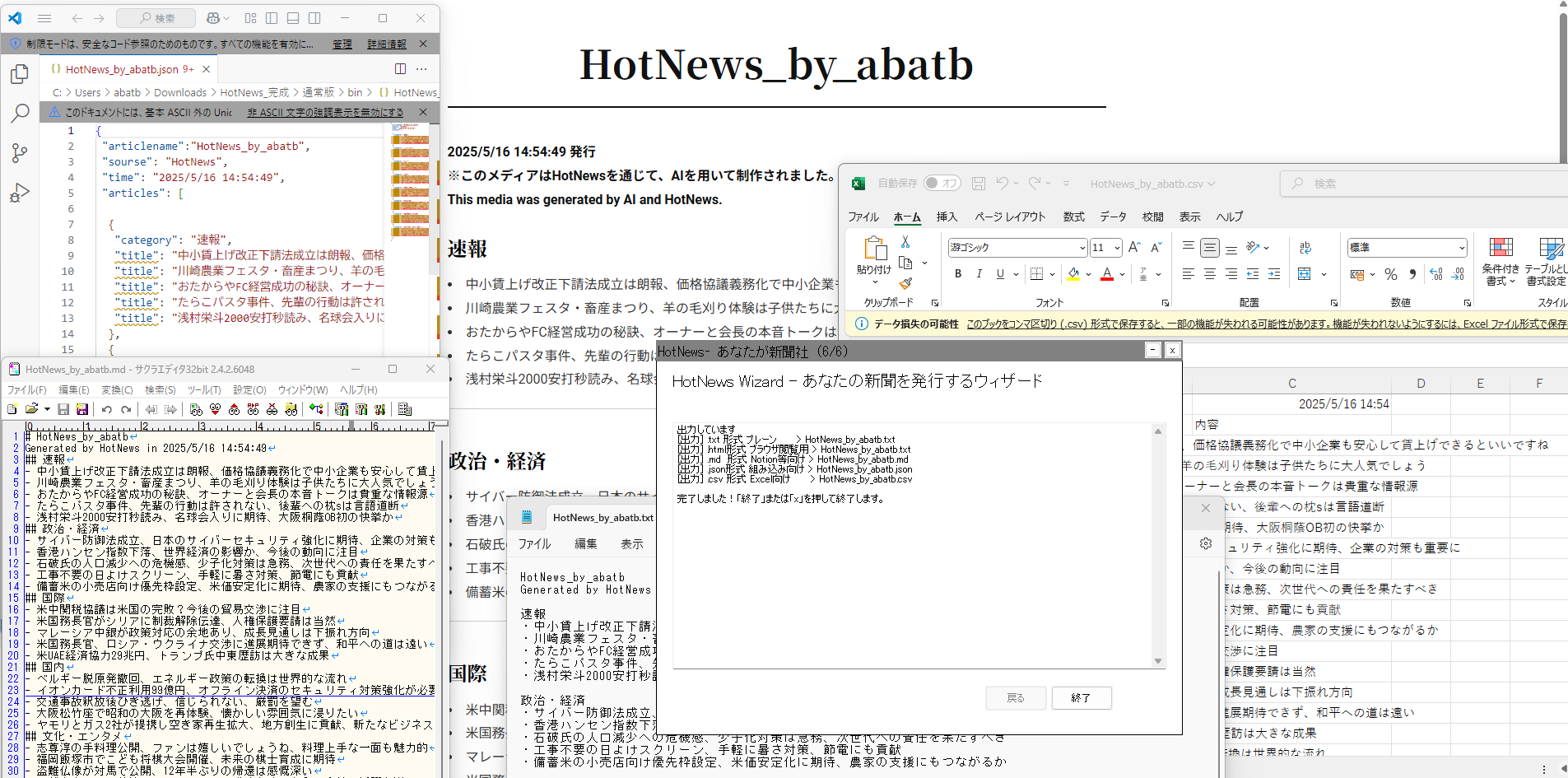The height and width of the screenshot is (778, 1568).
Task: Click Sakura Editor New file icon
Action: tap(12, 409)
